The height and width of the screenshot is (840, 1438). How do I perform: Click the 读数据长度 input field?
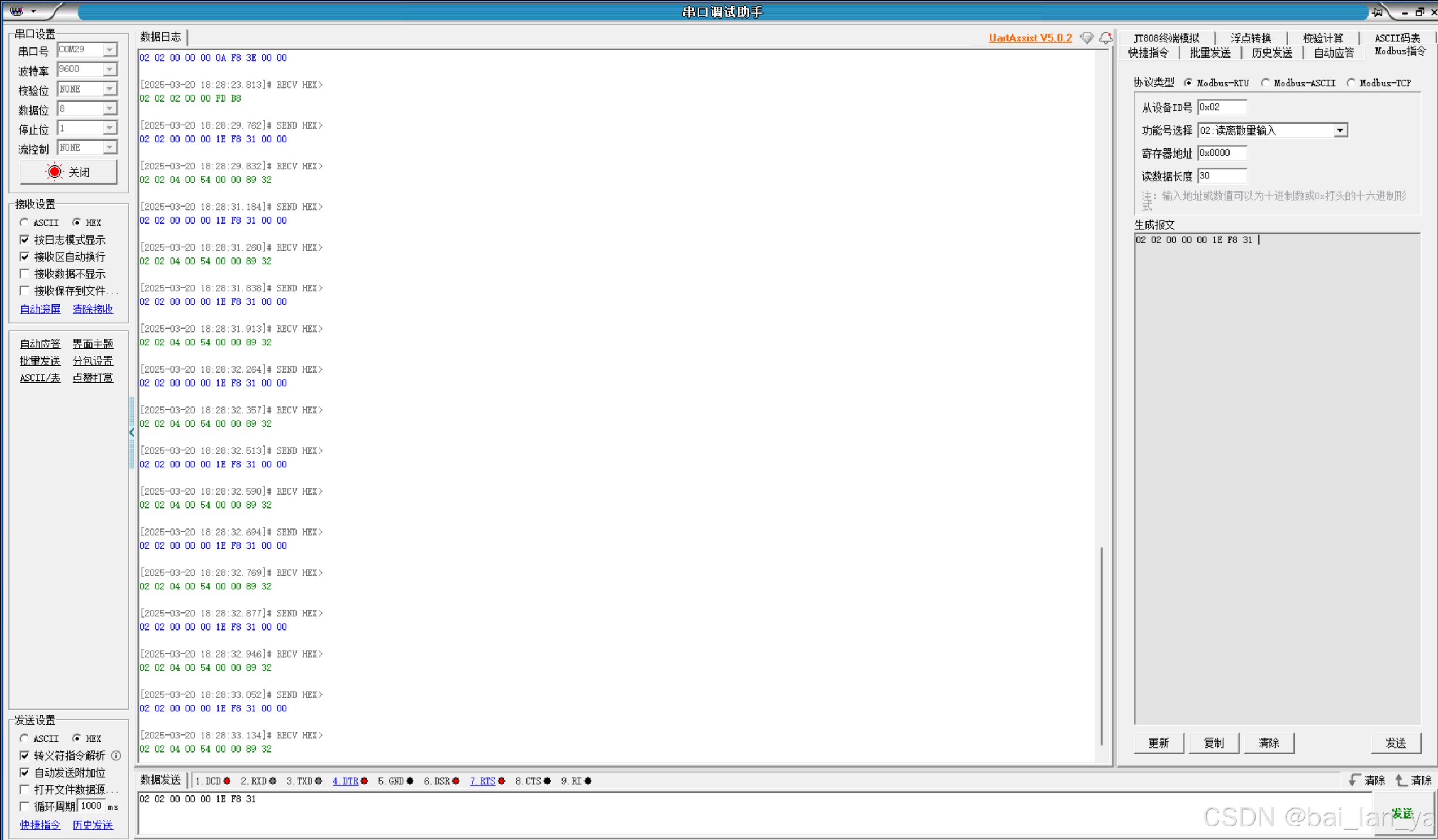click(x=1222, y=176)
